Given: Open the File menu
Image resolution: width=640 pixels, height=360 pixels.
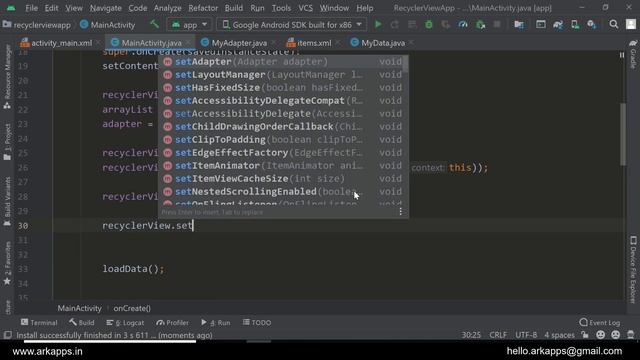Looking at the screenshot, I should click(x=31, y=8).
